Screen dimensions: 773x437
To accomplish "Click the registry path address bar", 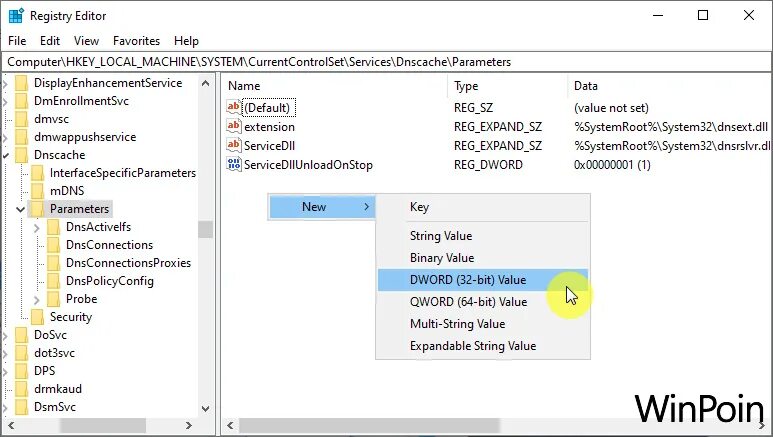I will coord(386,62).
